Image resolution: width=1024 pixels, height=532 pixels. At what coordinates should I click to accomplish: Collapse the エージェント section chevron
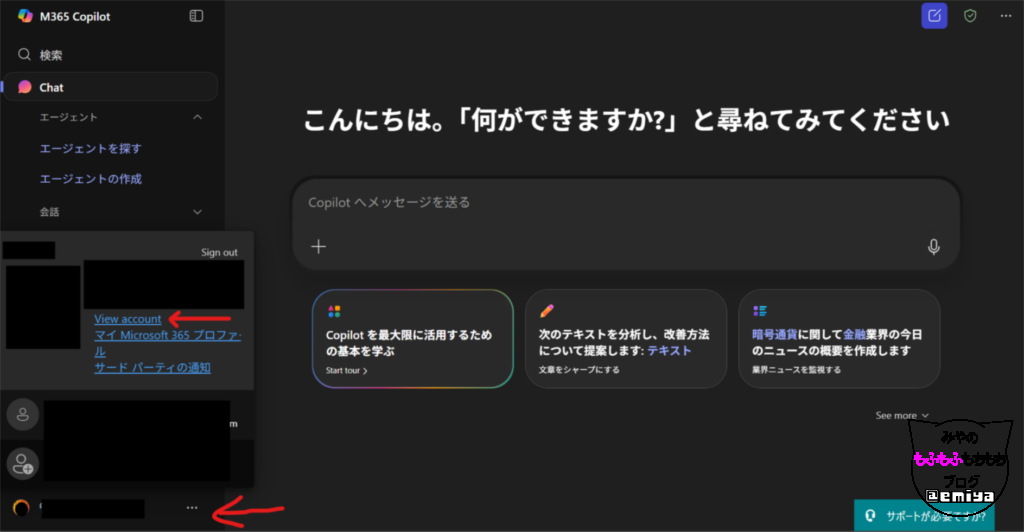(x=197, y=117)
